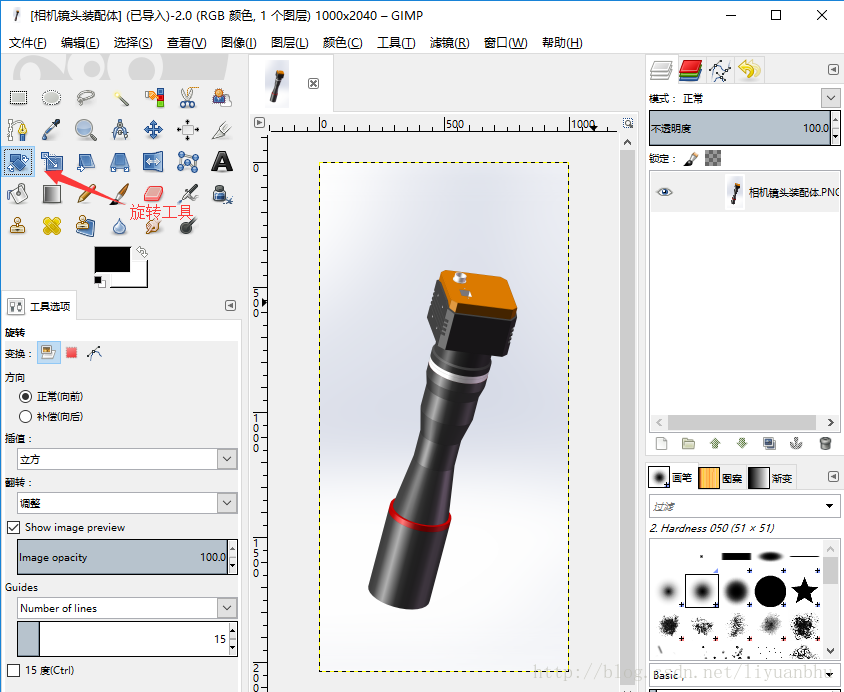Set transform target to path
The image size is (844, 692).
[95, 352]
